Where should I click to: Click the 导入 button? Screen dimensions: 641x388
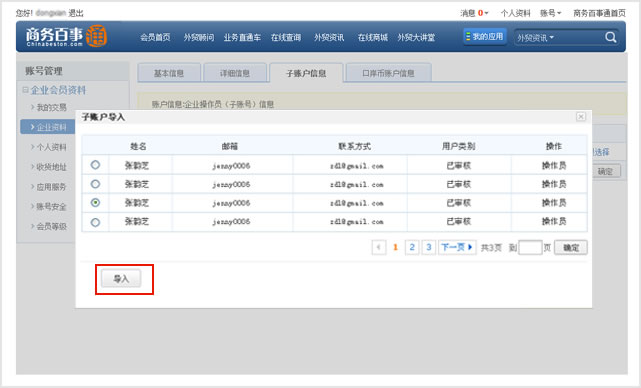point(121,279)
